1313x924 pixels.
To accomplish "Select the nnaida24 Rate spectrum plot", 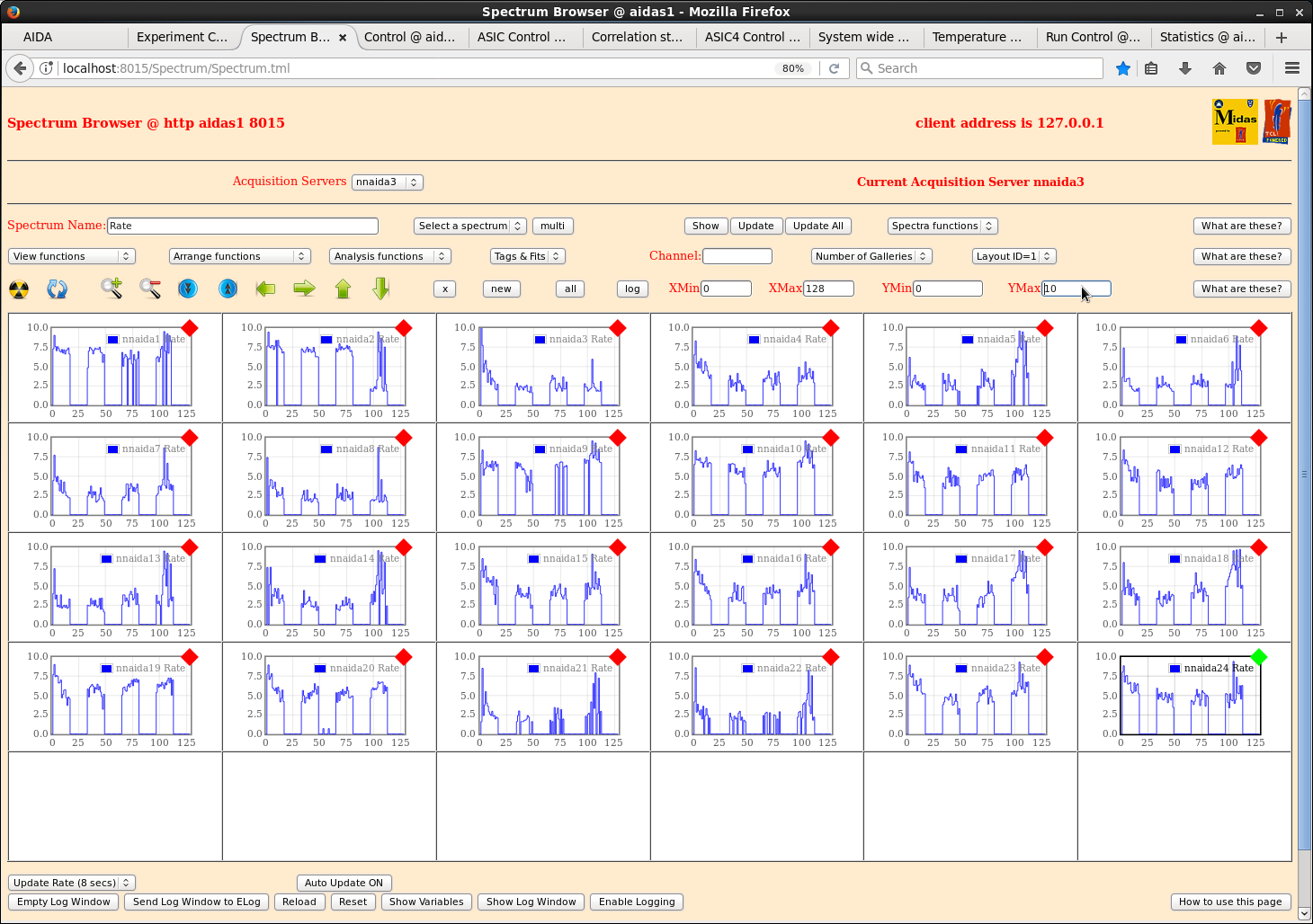I will pyautogui.click(x=1190, y=695).
